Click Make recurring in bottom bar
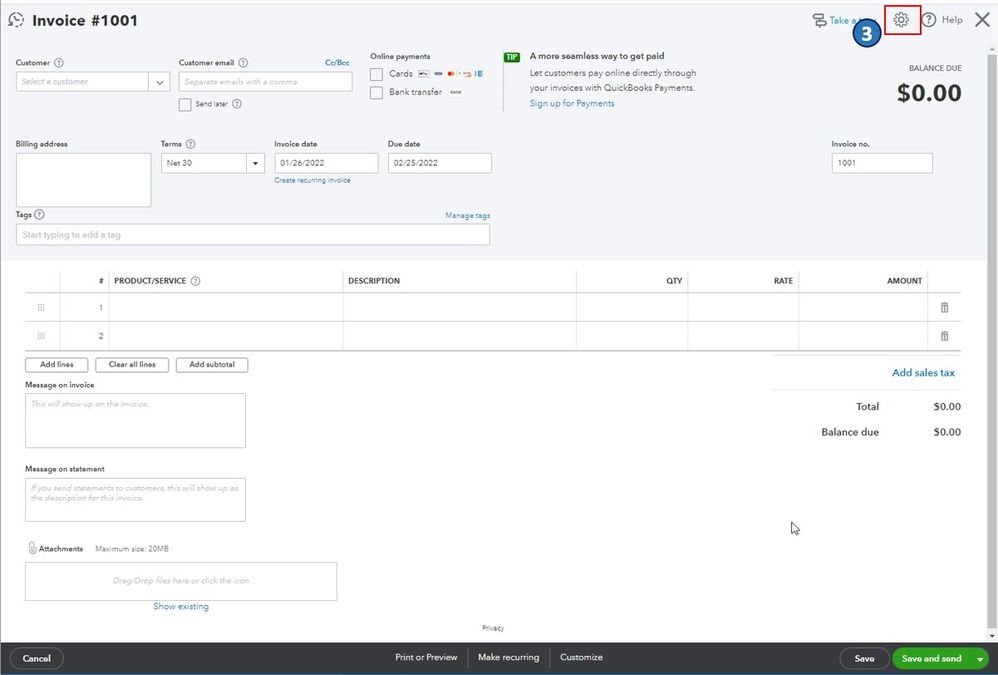The image size is (998, 675). coord(508,658)
